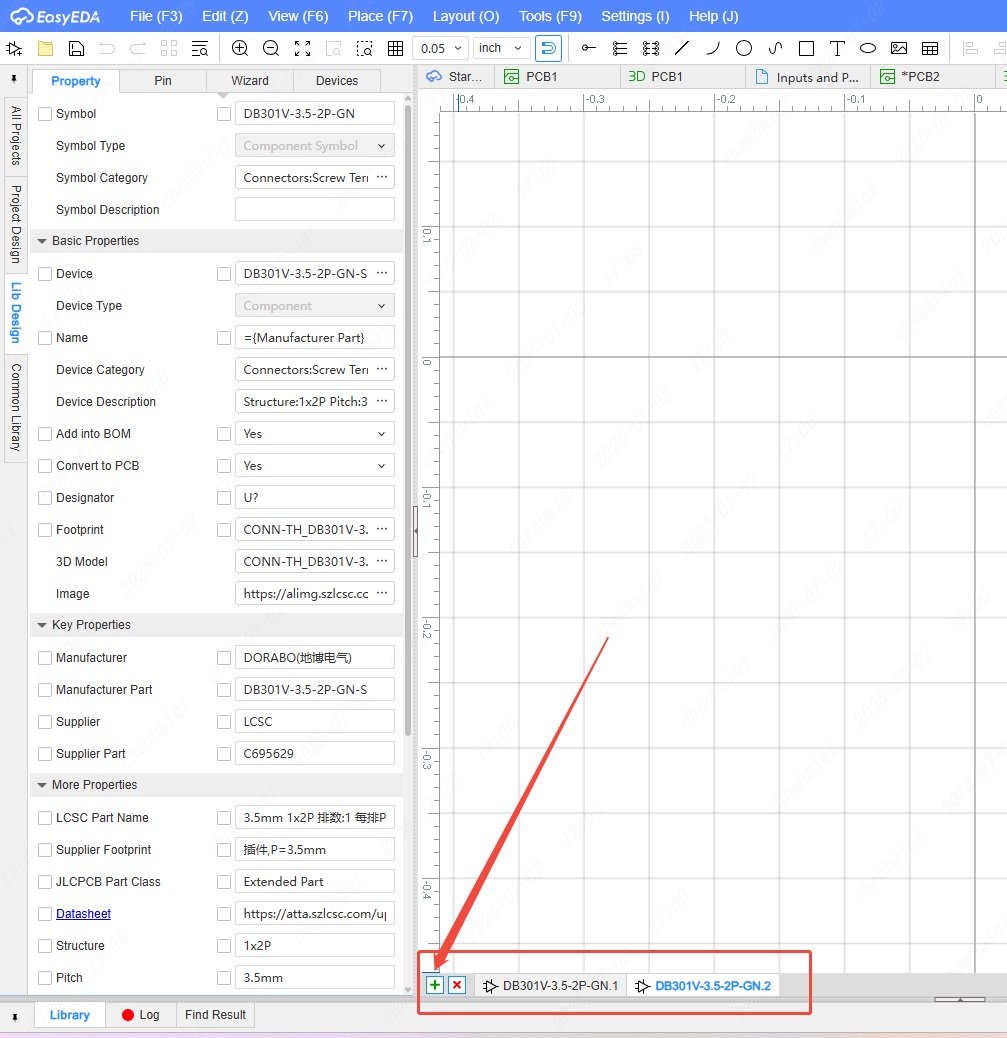Click the green add symbol part button
Screen dimensions: 1007x1038
(x=435, y=985)
